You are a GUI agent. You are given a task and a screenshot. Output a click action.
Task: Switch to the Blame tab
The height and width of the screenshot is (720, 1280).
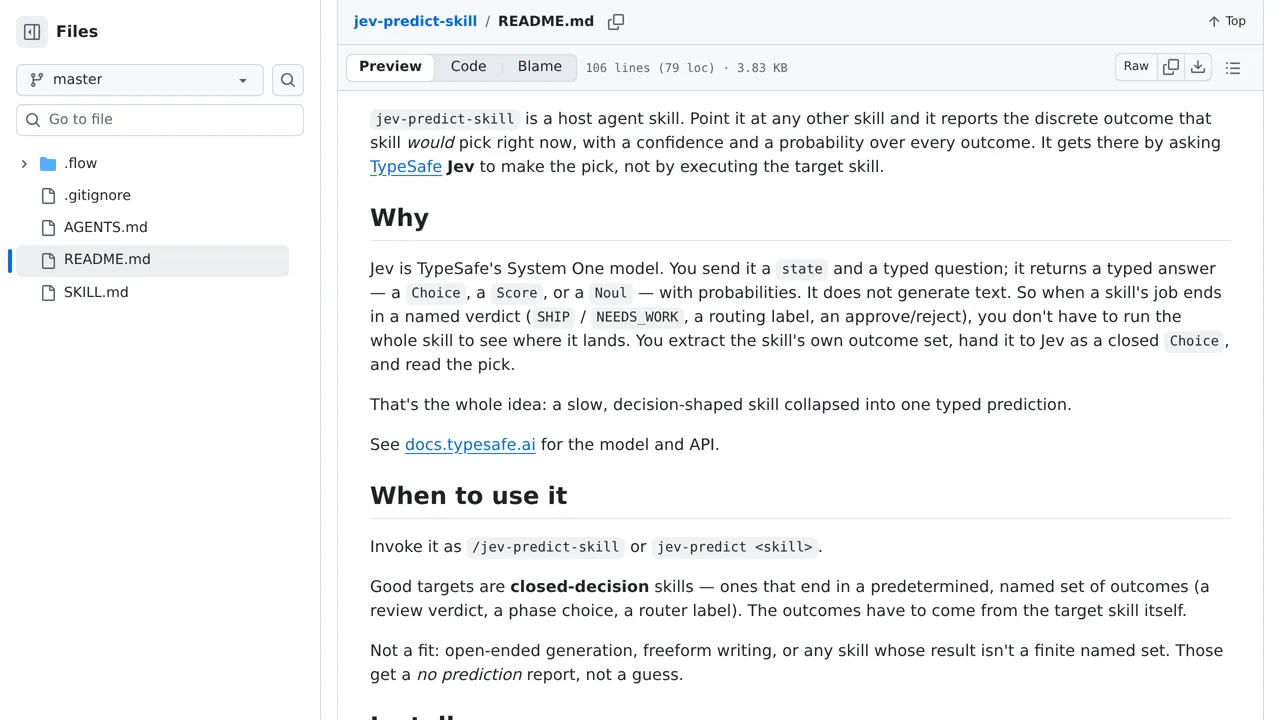click(x=540, y=67)
